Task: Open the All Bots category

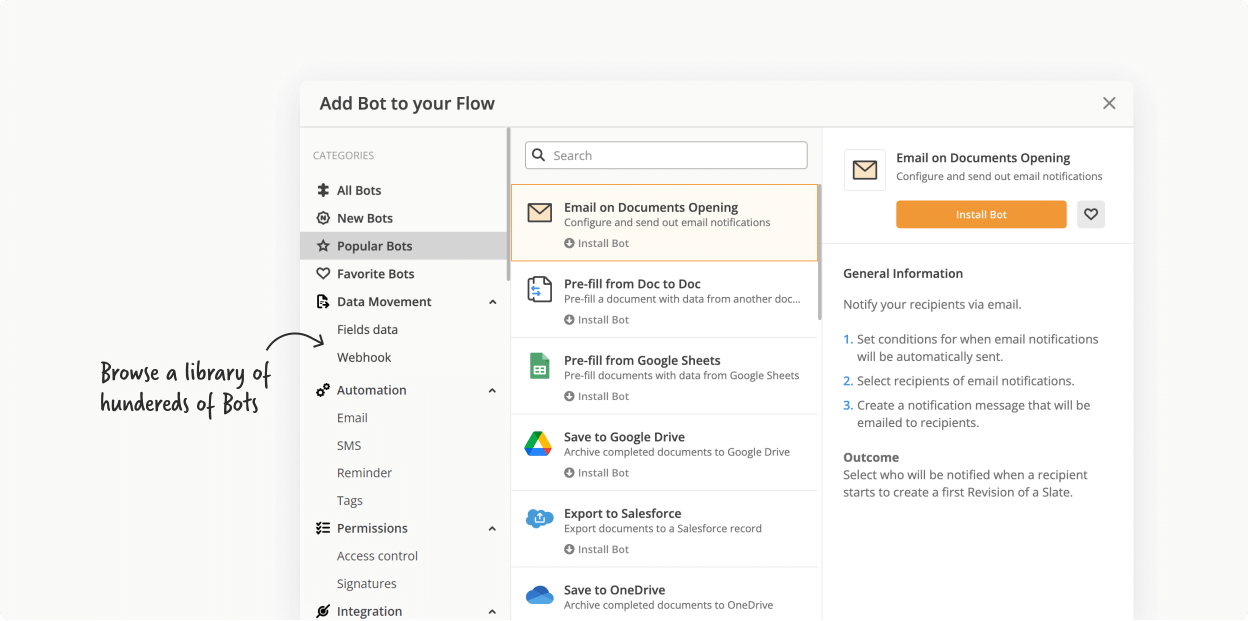Action: pos(358,190)
